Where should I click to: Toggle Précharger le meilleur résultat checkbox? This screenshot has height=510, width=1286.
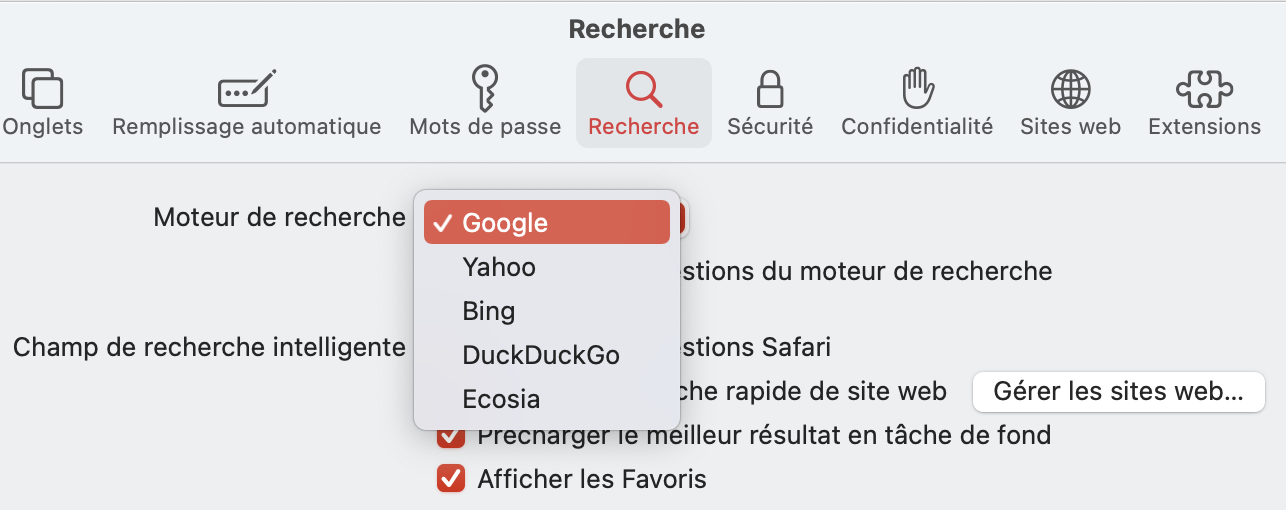click(451, 437)
